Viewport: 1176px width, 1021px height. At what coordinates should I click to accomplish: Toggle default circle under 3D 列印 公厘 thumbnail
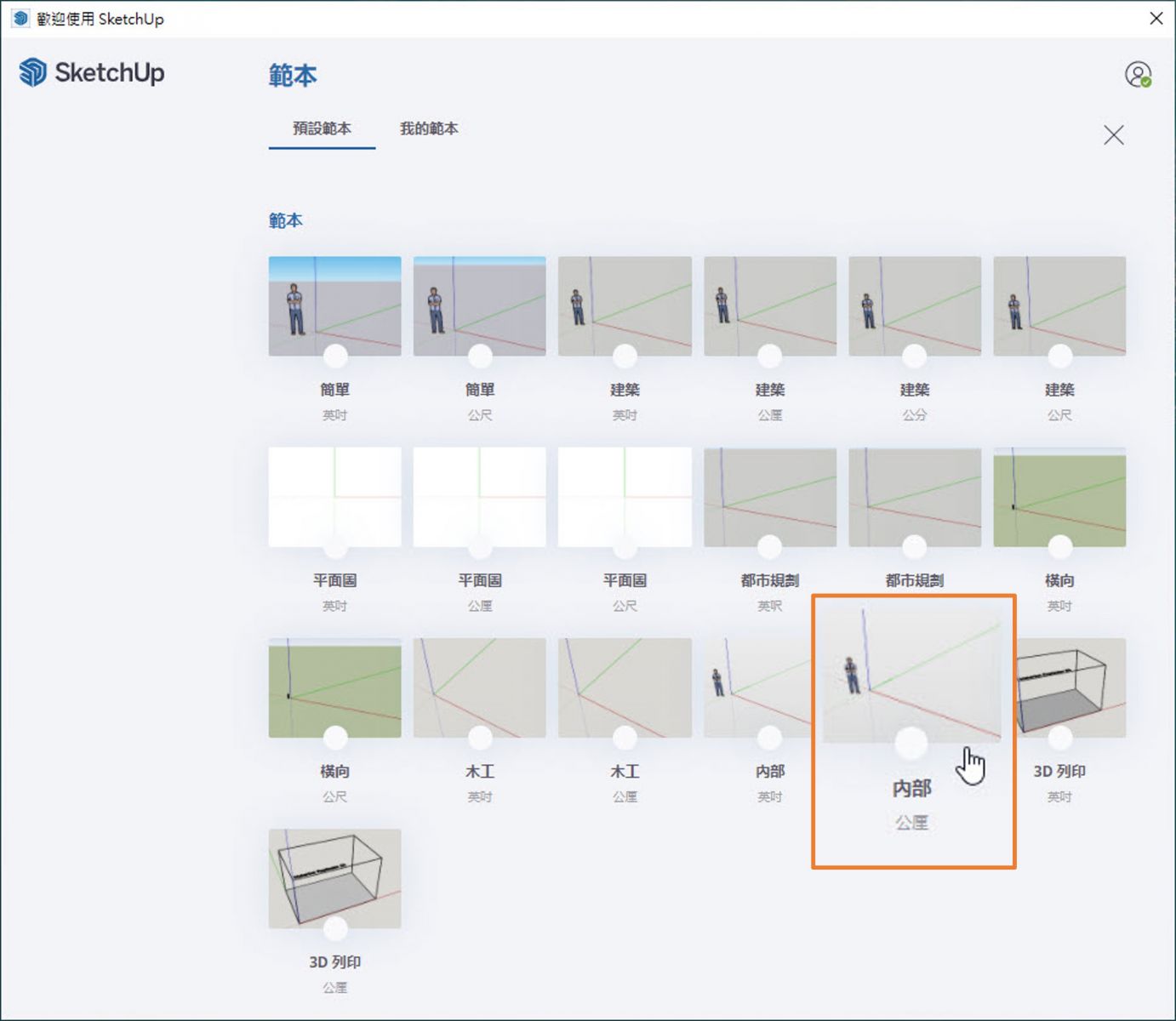[335, 927]
